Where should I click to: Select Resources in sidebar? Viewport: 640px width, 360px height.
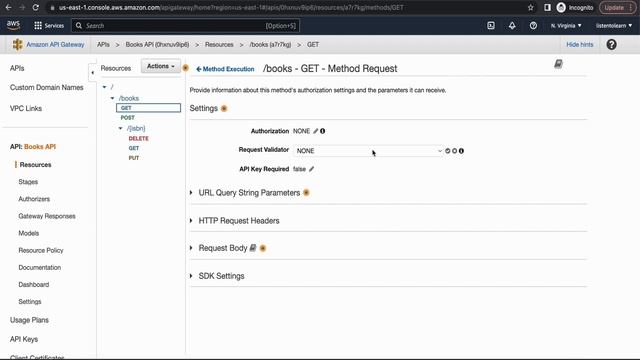[36, 165]
